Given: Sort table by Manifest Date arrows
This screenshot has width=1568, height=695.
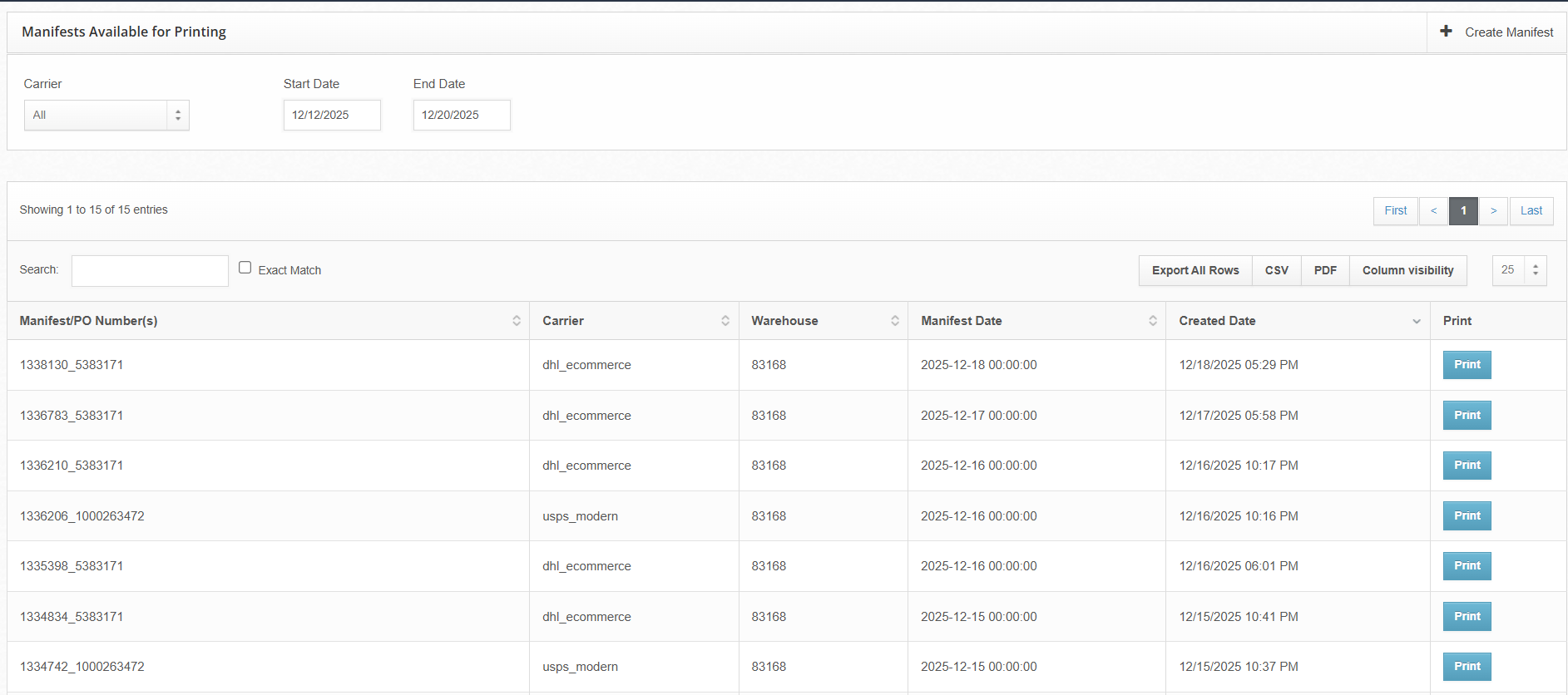Looking at the screenshot, I should pos(1153,321).
